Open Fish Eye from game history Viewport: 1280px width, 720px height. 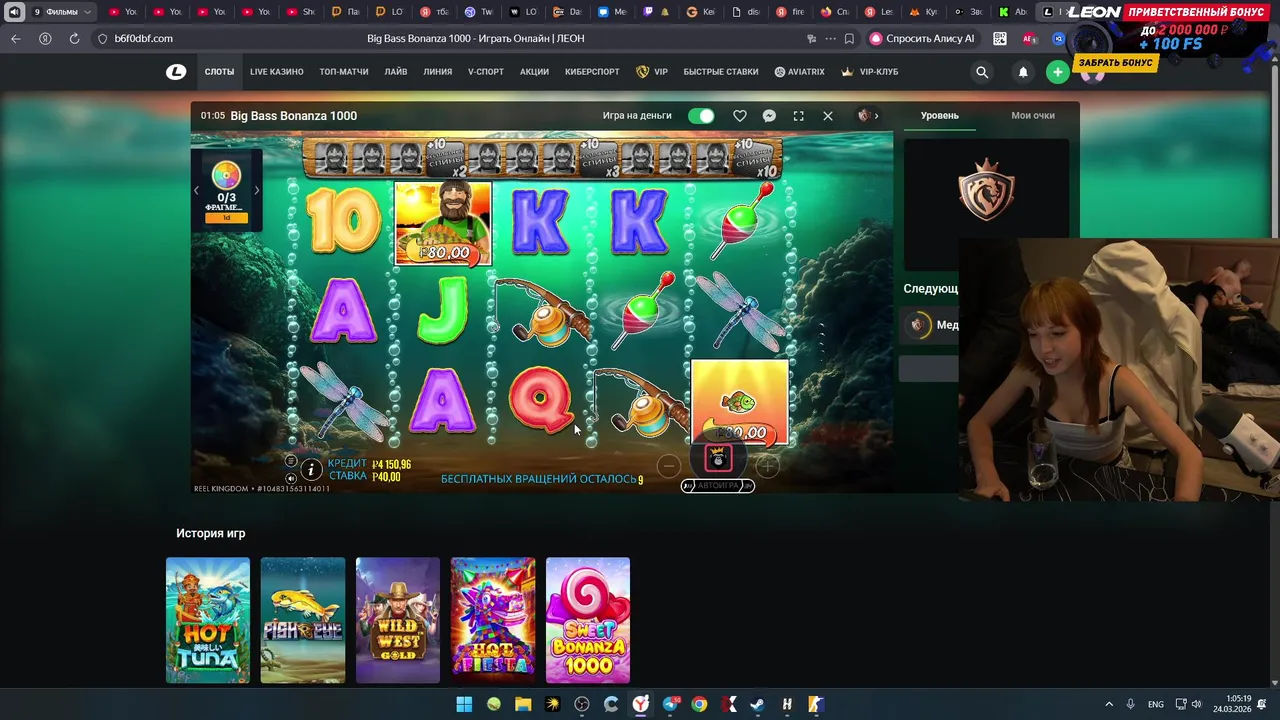(x=303, y=620)
